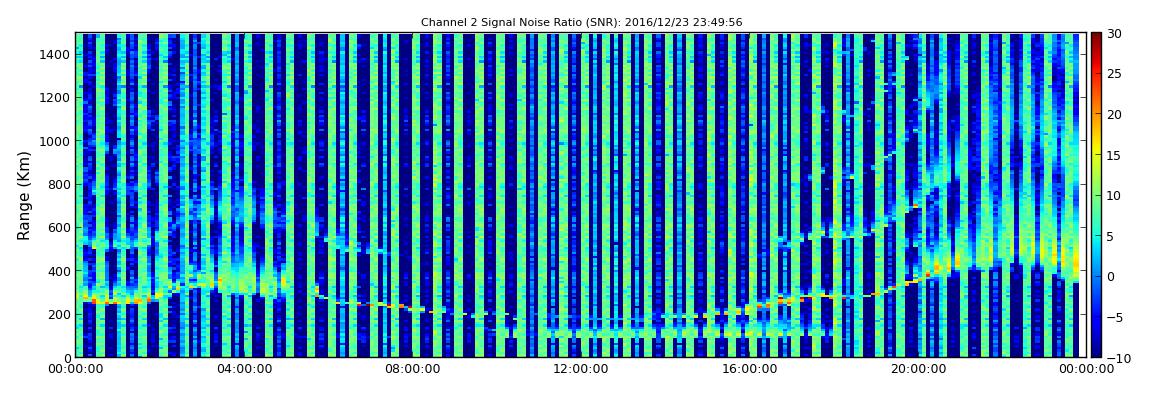Image resolution: width=1150 pixels, height=407 pixels.
Task: Click the 600 tick label on the range axis
Action: click(59, 227)
